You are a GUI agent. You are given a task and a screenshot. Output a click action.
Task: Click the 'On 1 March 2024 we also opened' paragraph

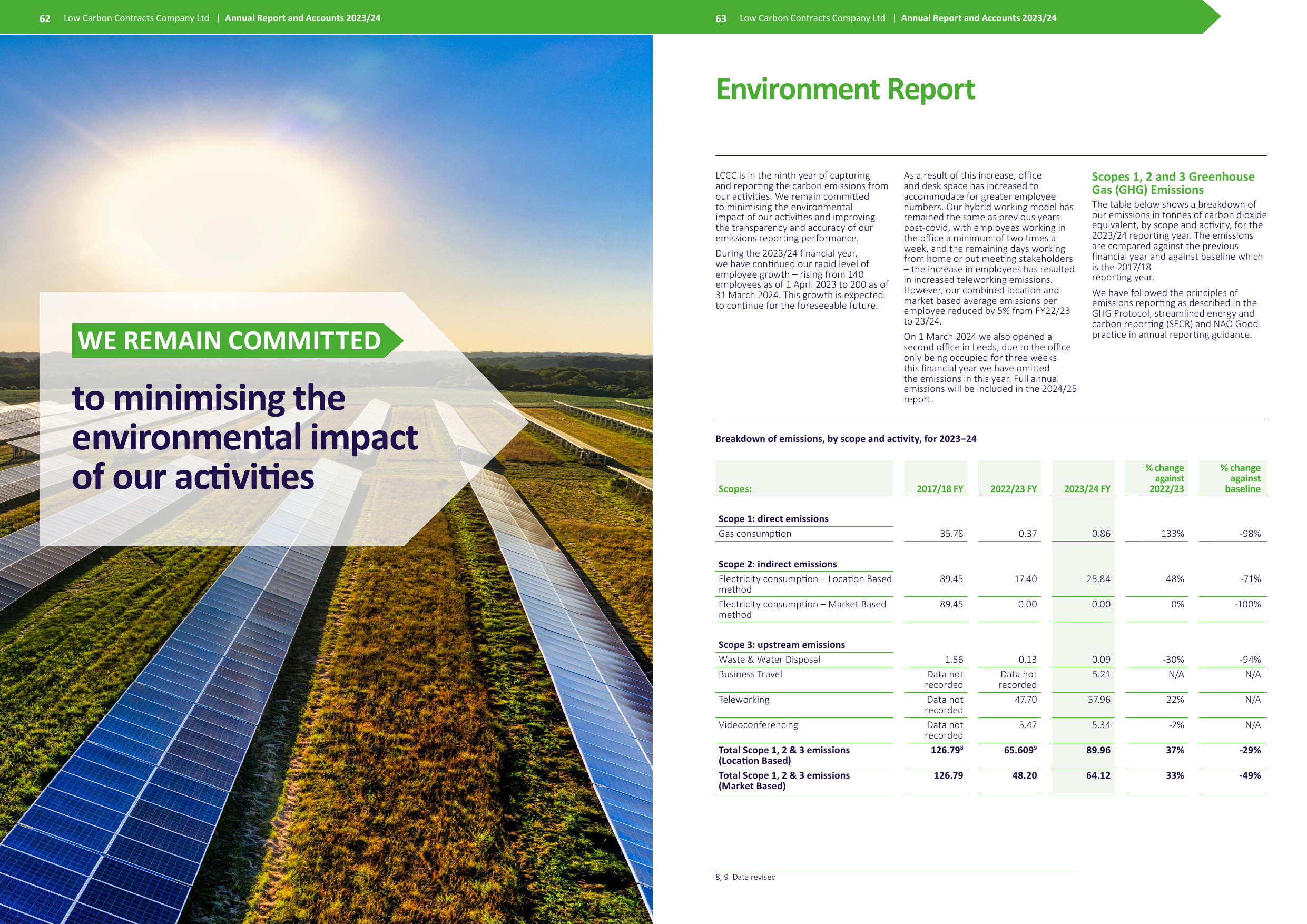pyautogui.click(x=989, y=368)
